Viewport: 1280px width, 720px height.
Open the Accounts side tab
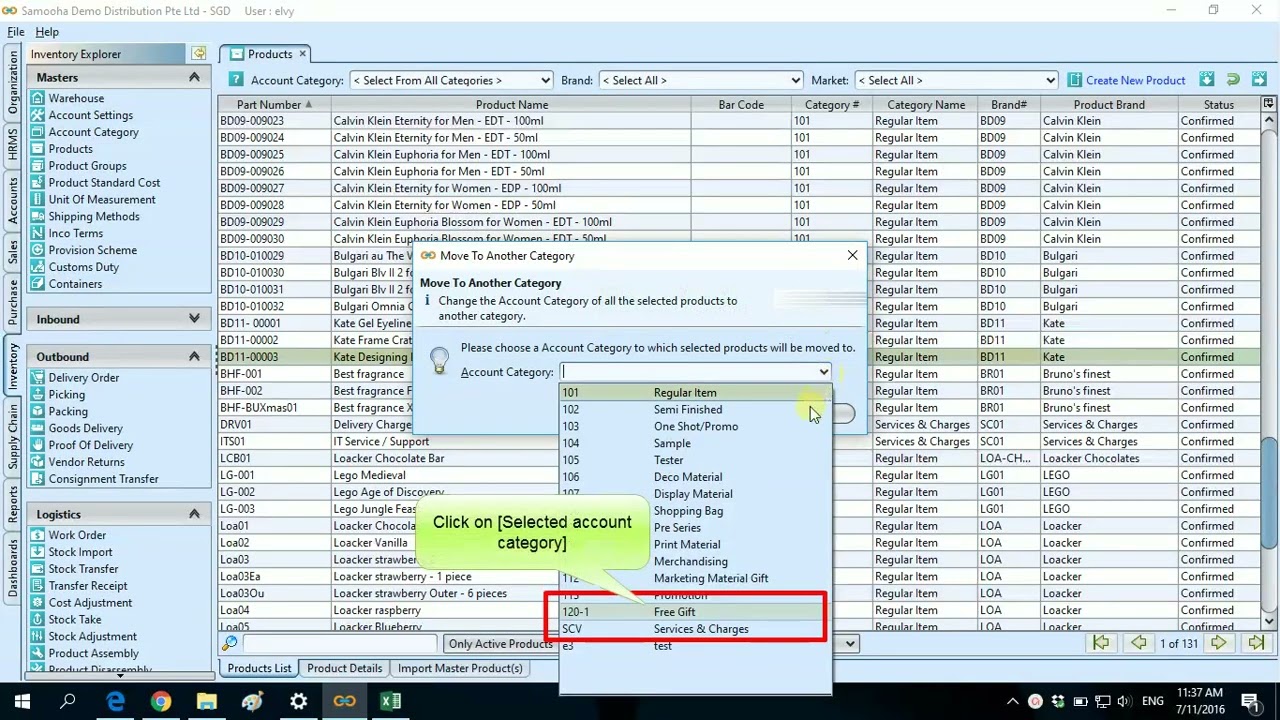coord(13,200)
